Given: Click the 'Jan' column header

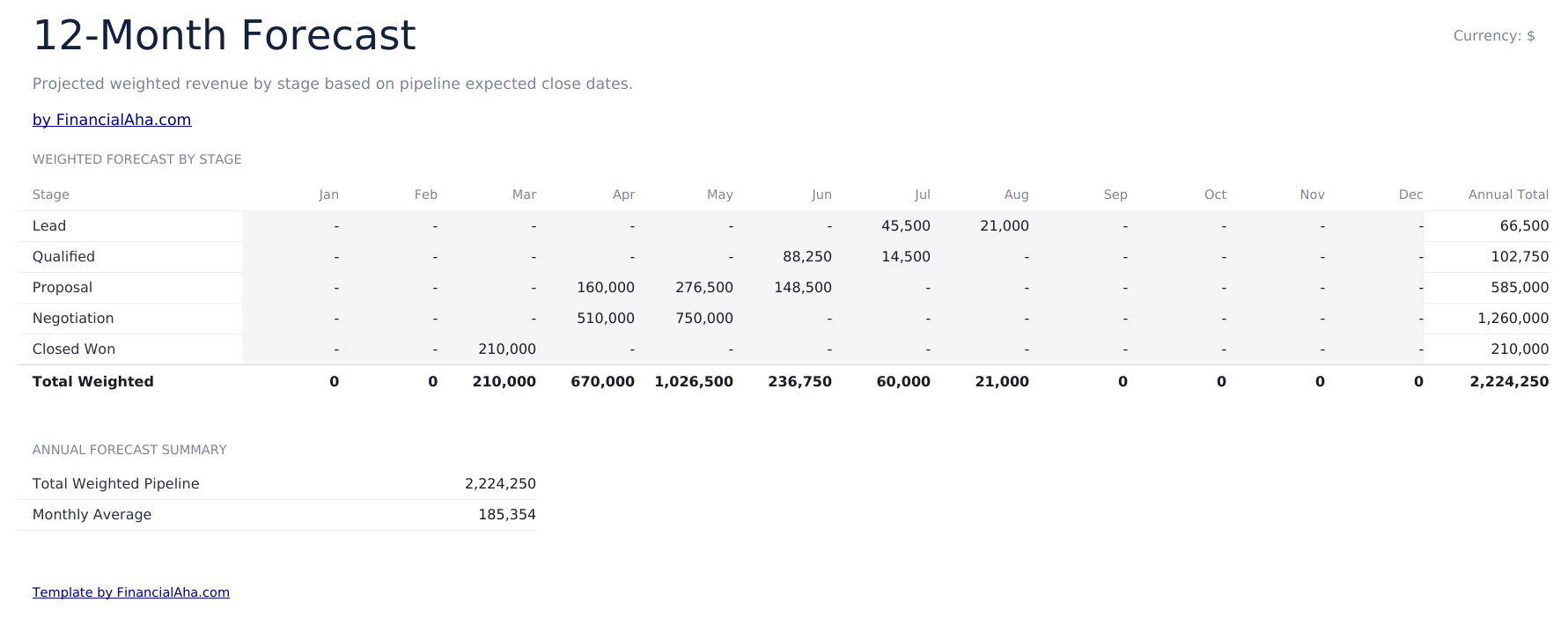Looking at the screenshot, I should [x=328, y=195].
